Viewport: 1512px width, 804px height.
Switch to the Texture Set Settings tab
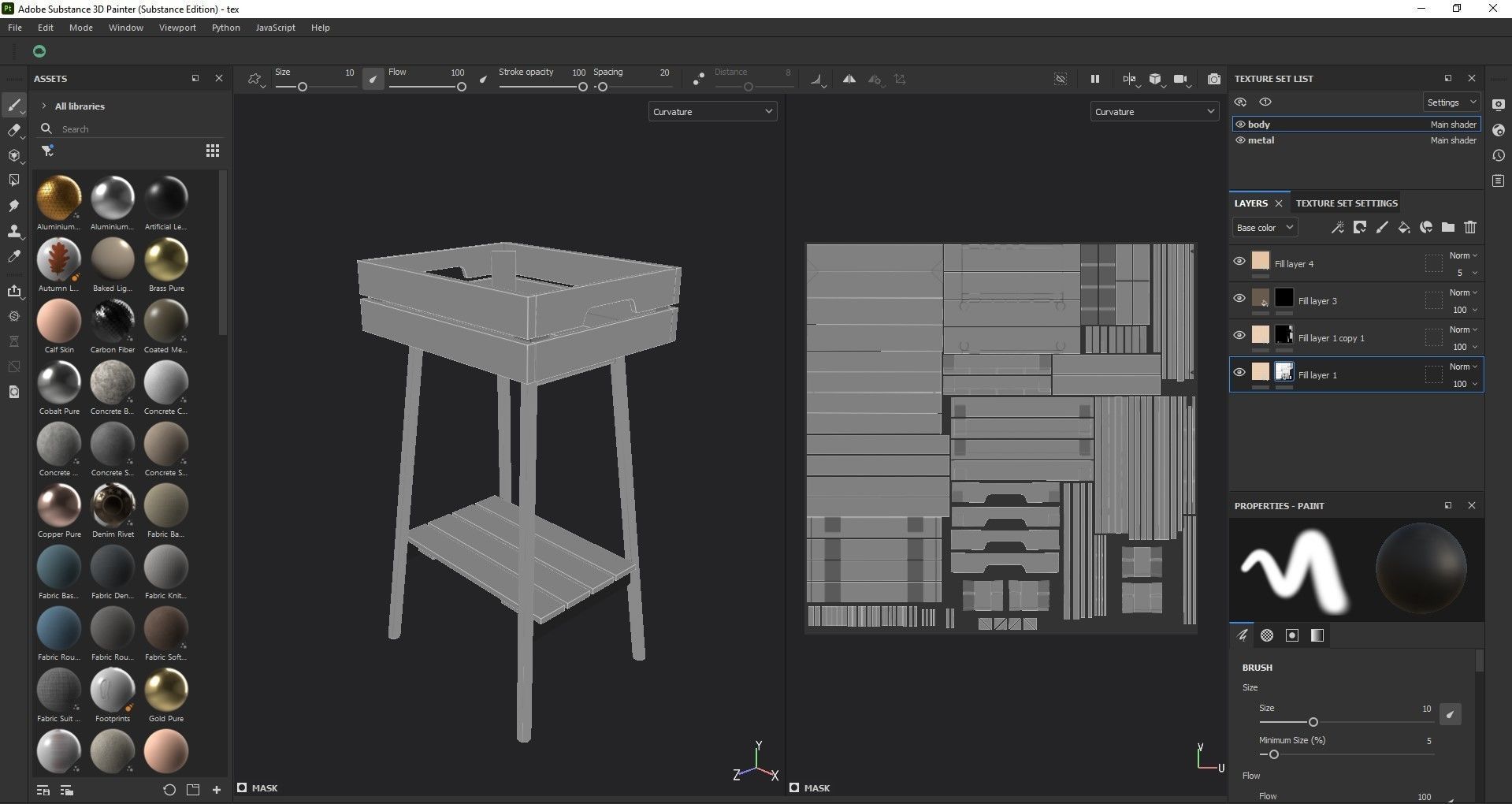(x=1347, y=203)
